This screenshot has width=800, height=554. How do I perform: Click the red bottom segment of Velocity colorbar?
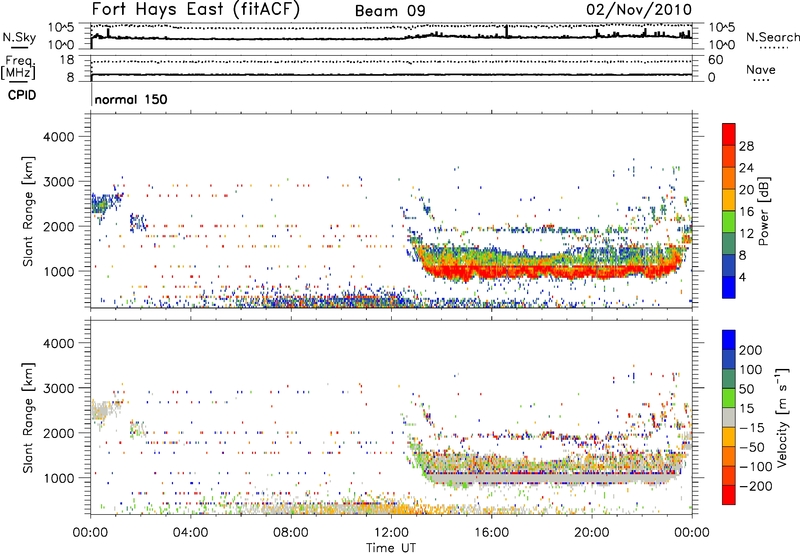tap(729, 495)
